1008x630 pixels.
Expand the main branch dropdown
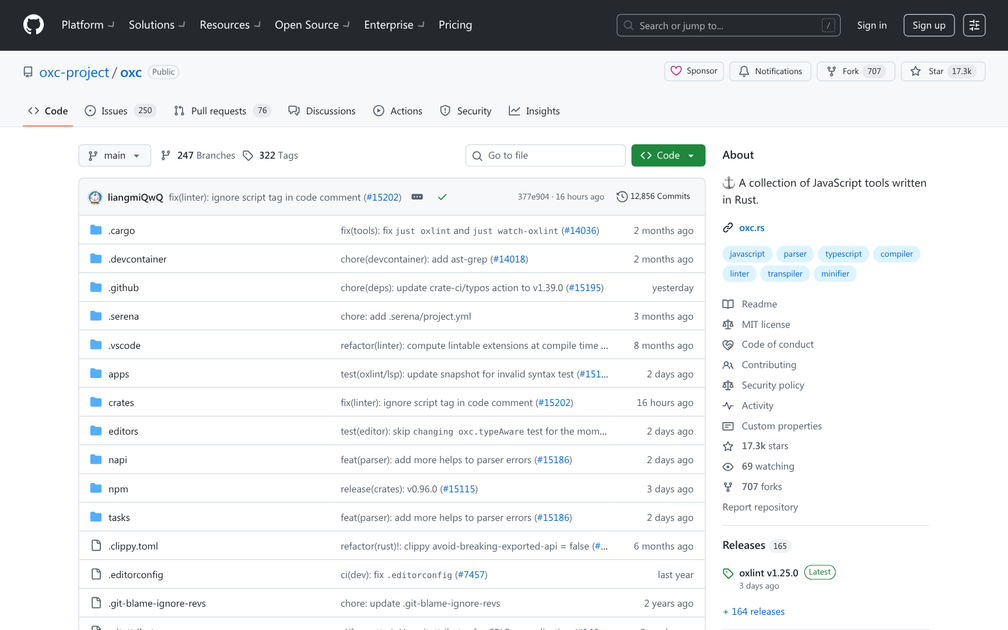[114, 155]
